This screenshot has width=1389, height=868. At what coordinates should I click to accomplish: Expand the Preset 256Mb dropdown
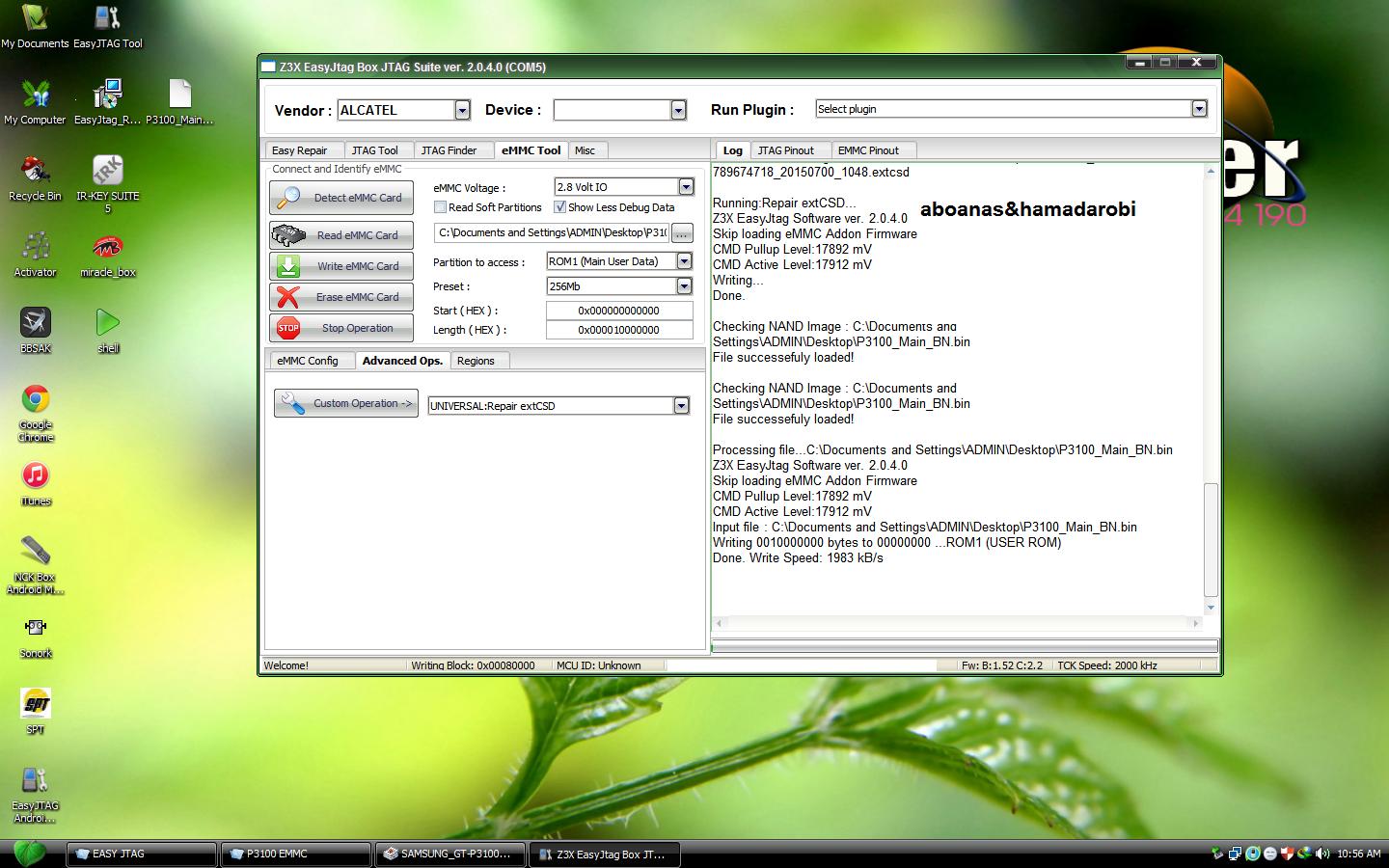[x=684, y=286]
